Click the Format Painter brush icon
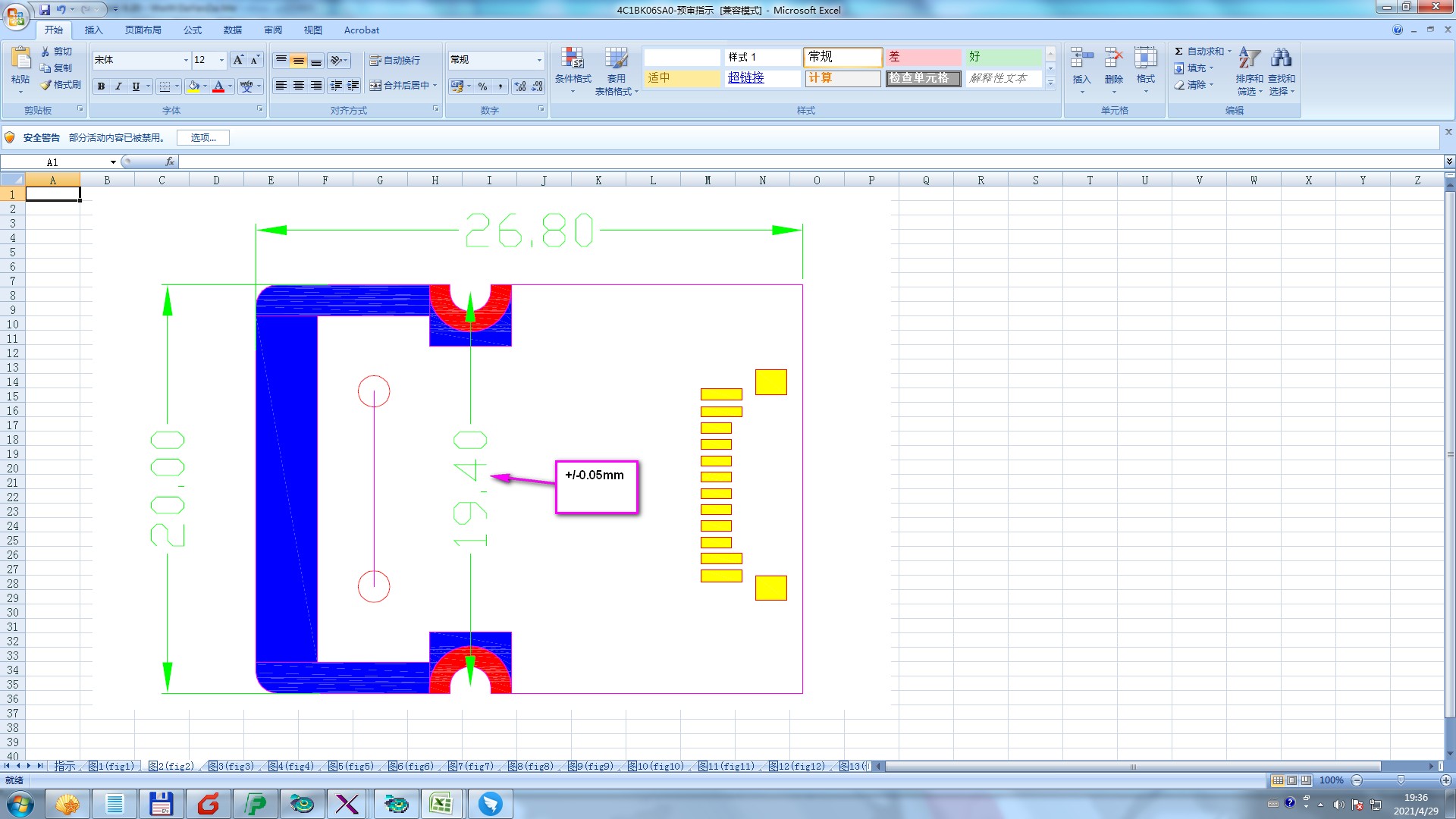 point(46,85)
